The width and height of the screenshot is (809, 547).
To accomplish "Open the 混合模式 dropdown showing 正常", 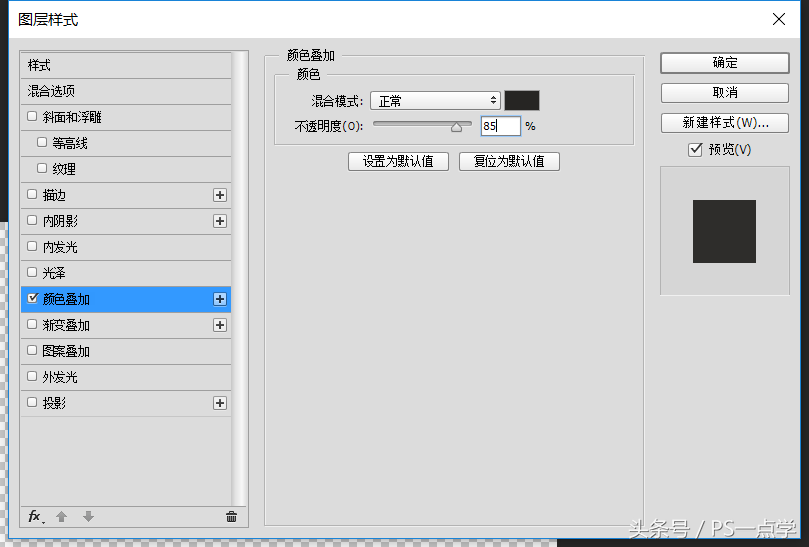I will coord(435,101).
